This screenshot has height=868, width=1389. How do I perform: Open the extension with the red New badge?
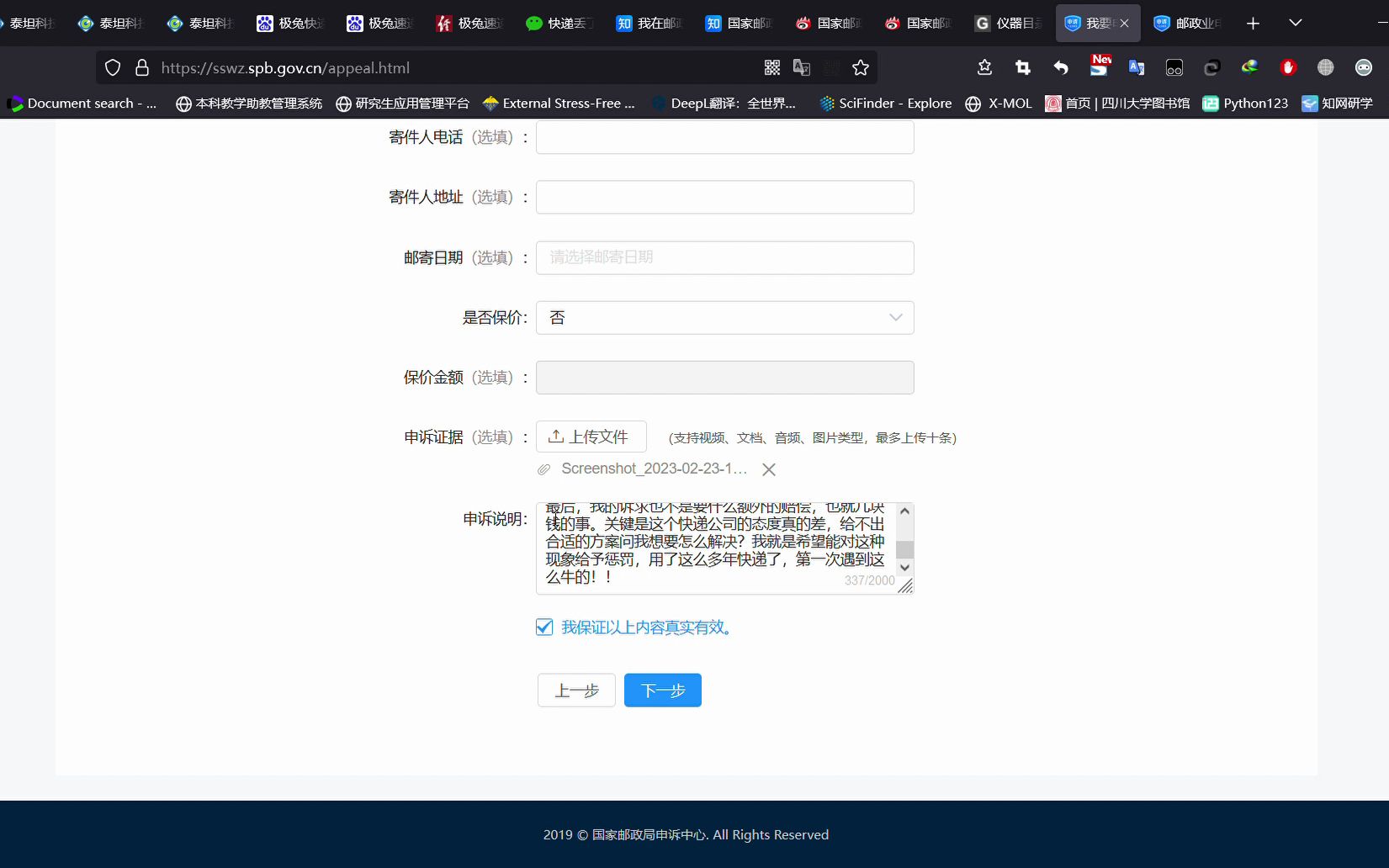coord(1100,66)
